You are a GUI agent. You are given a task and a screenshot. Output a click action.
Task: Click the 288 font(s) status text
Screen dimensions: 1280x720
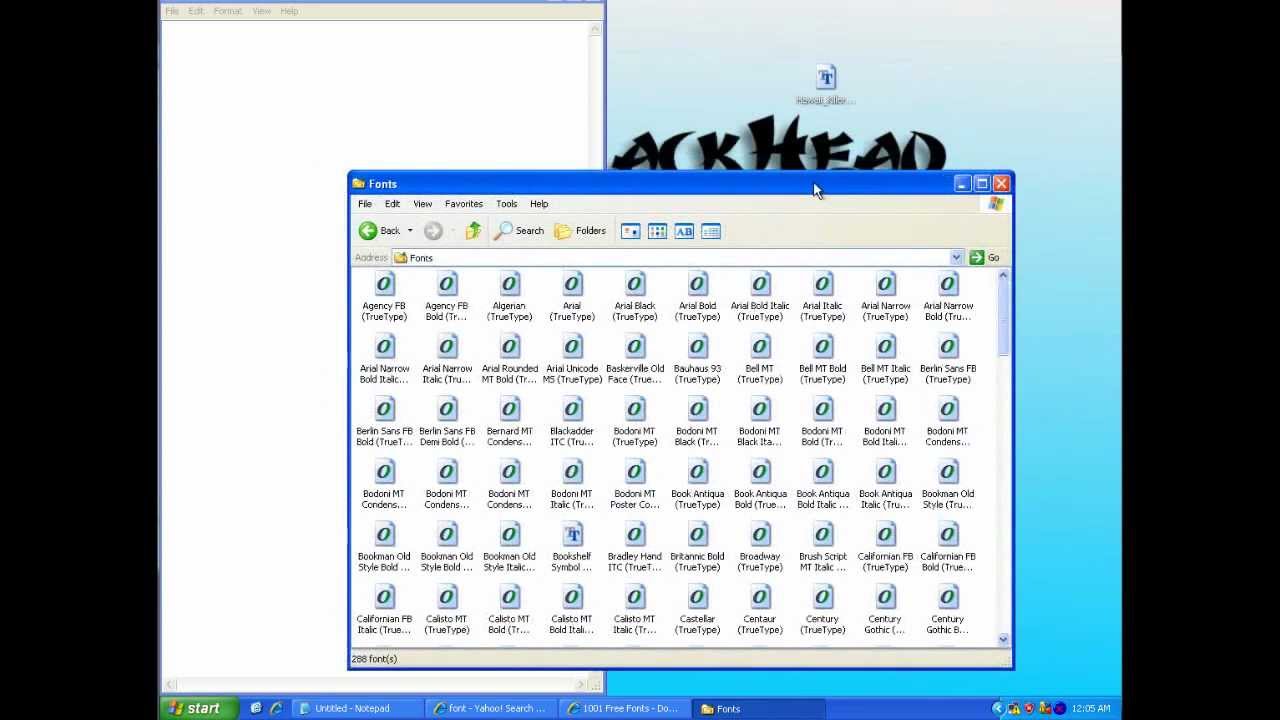[x=374, y=659]
